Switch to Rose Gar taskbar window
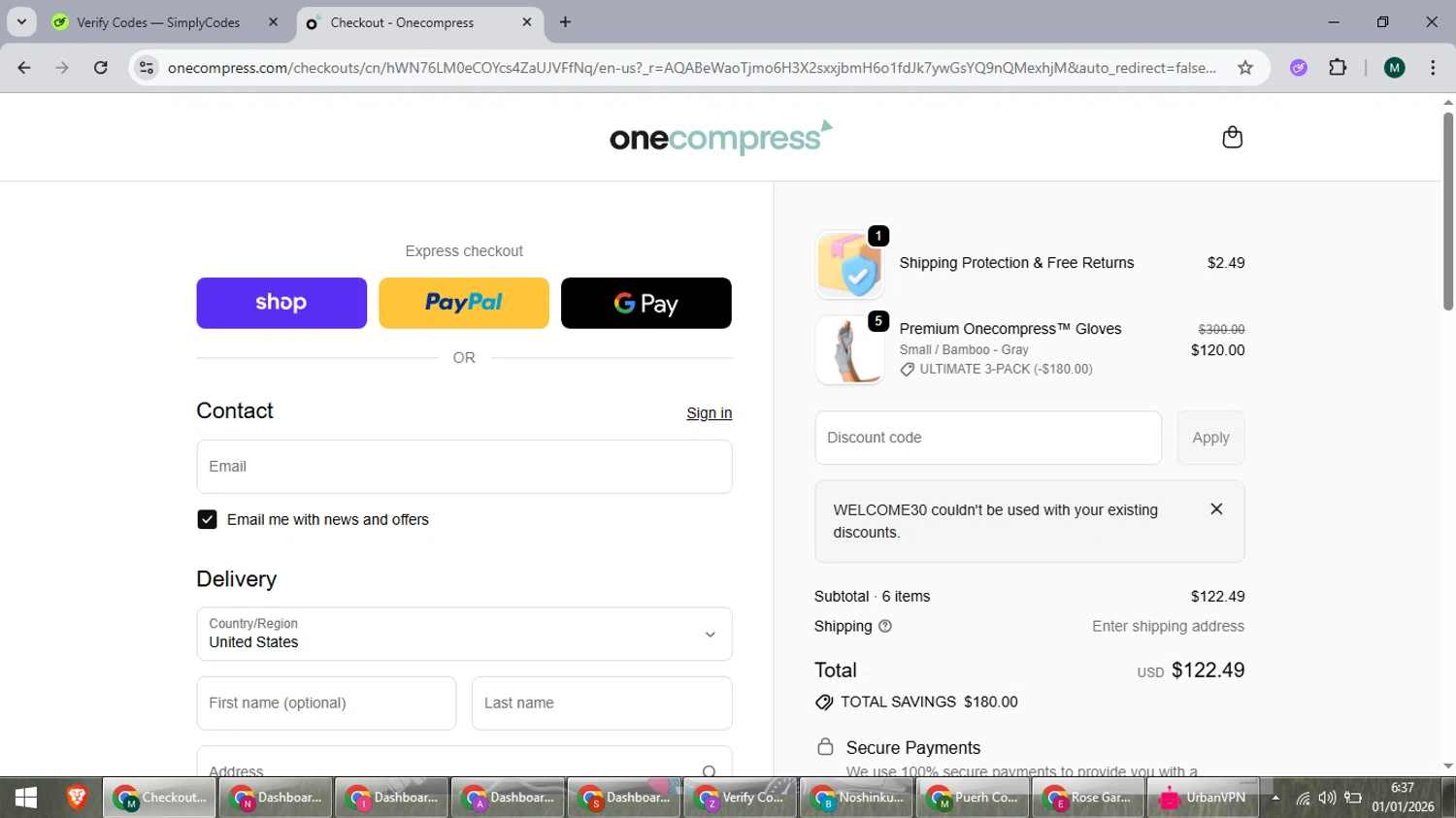This screenshot has height=818, width=1456. [1089, 798]
